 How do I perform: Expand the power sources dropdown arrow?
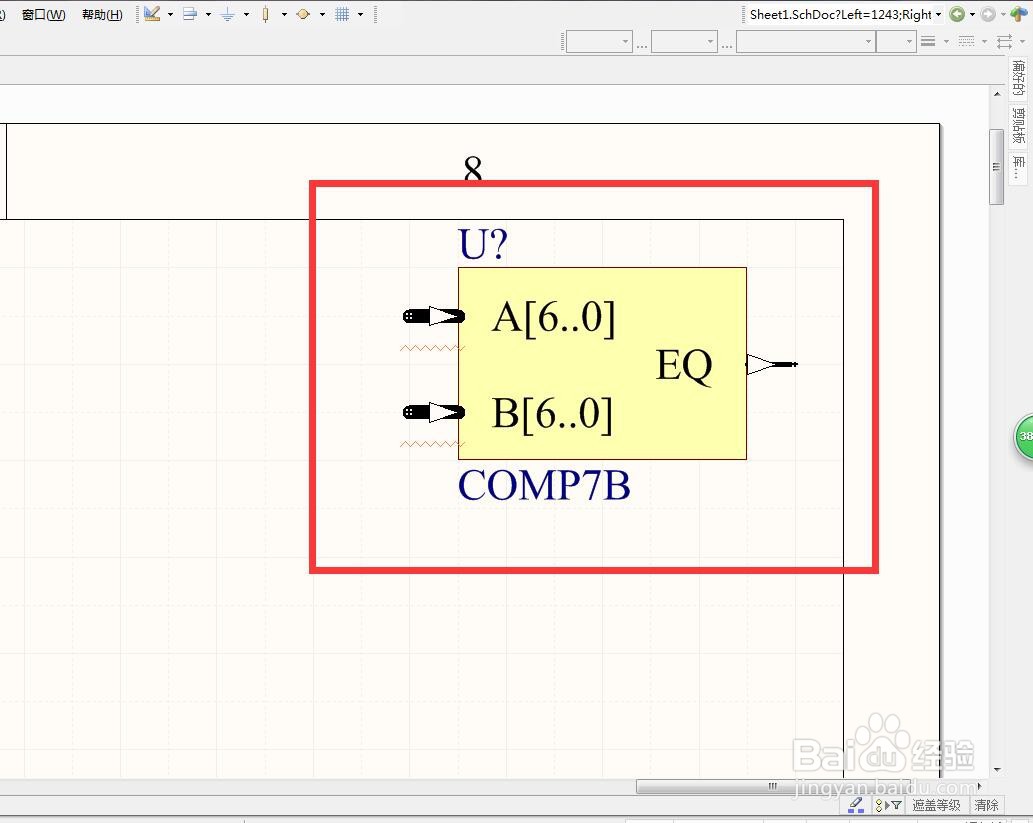[246, 14]
